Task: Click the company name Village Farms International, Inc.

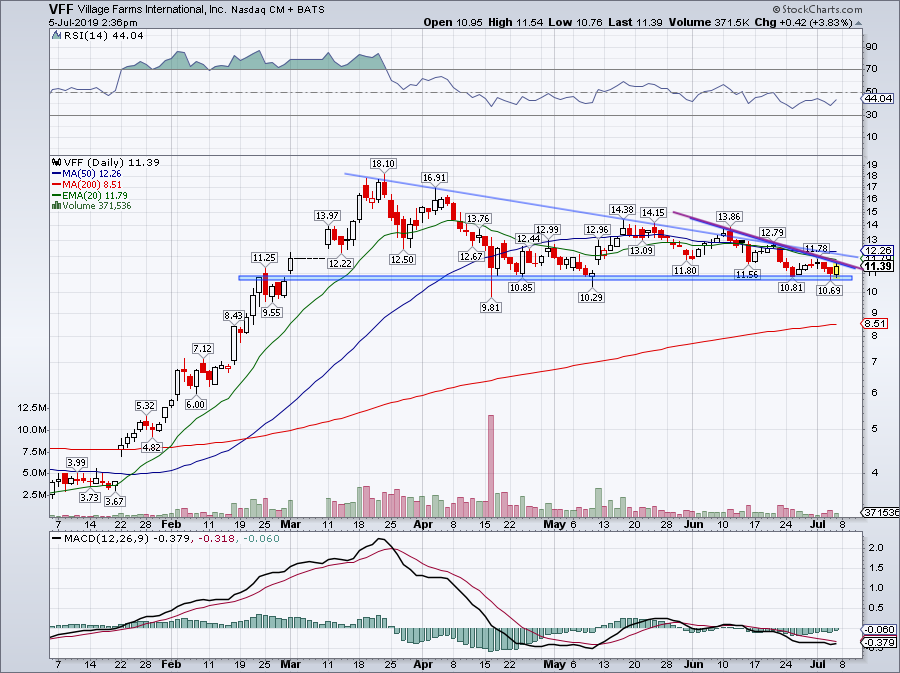Action: (151, 10)
